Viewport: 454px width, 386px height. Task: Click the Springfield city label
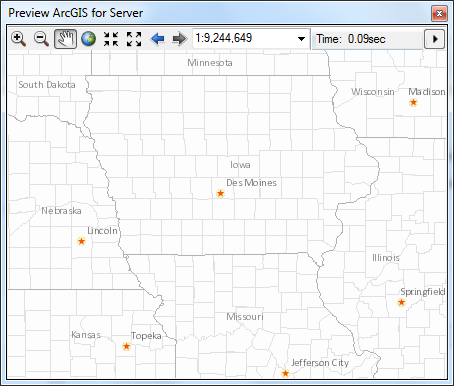pos(423,292)
